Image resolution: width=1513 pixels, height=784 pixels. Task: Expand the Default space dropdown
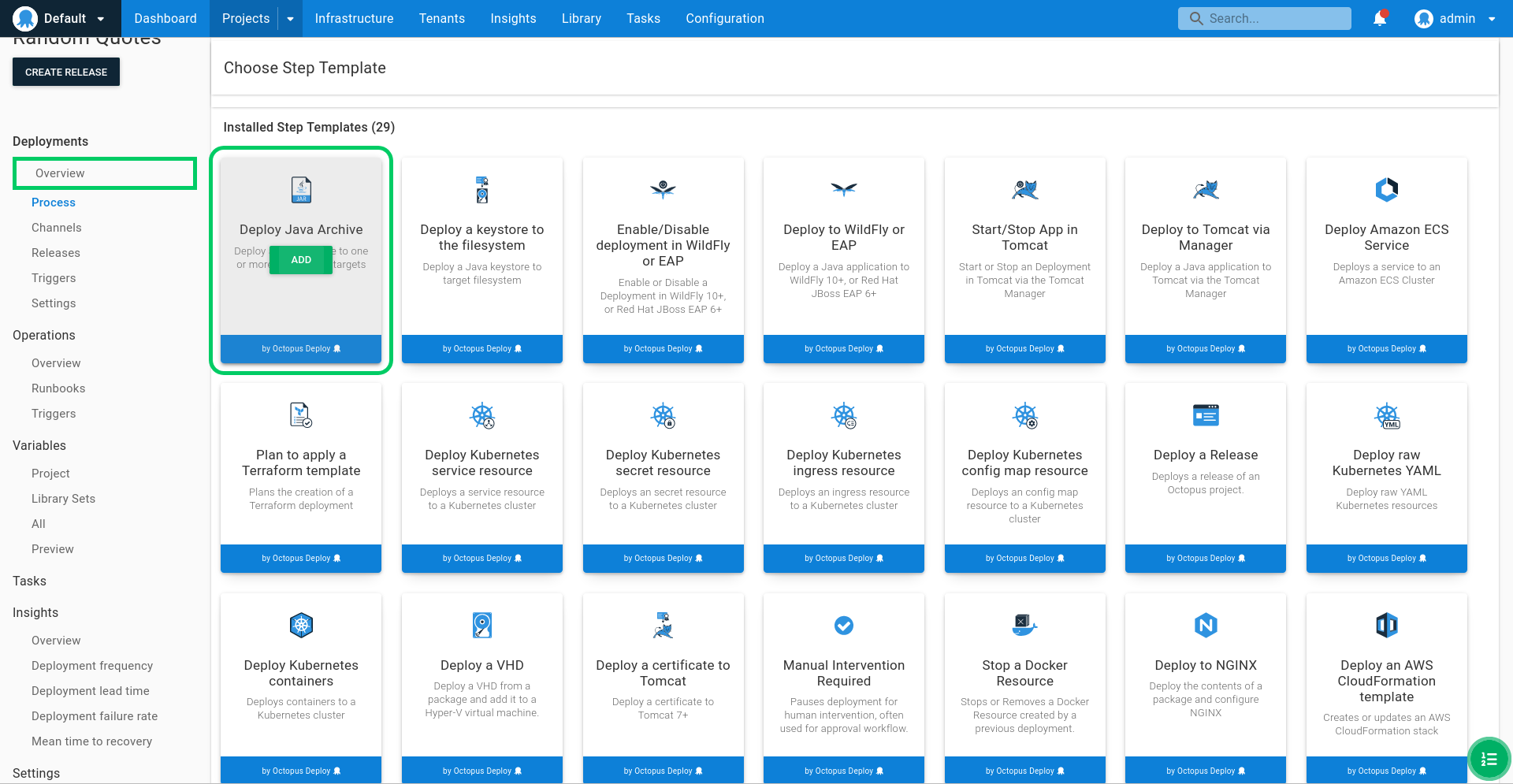pyautogui.click(x=100, y=19)
